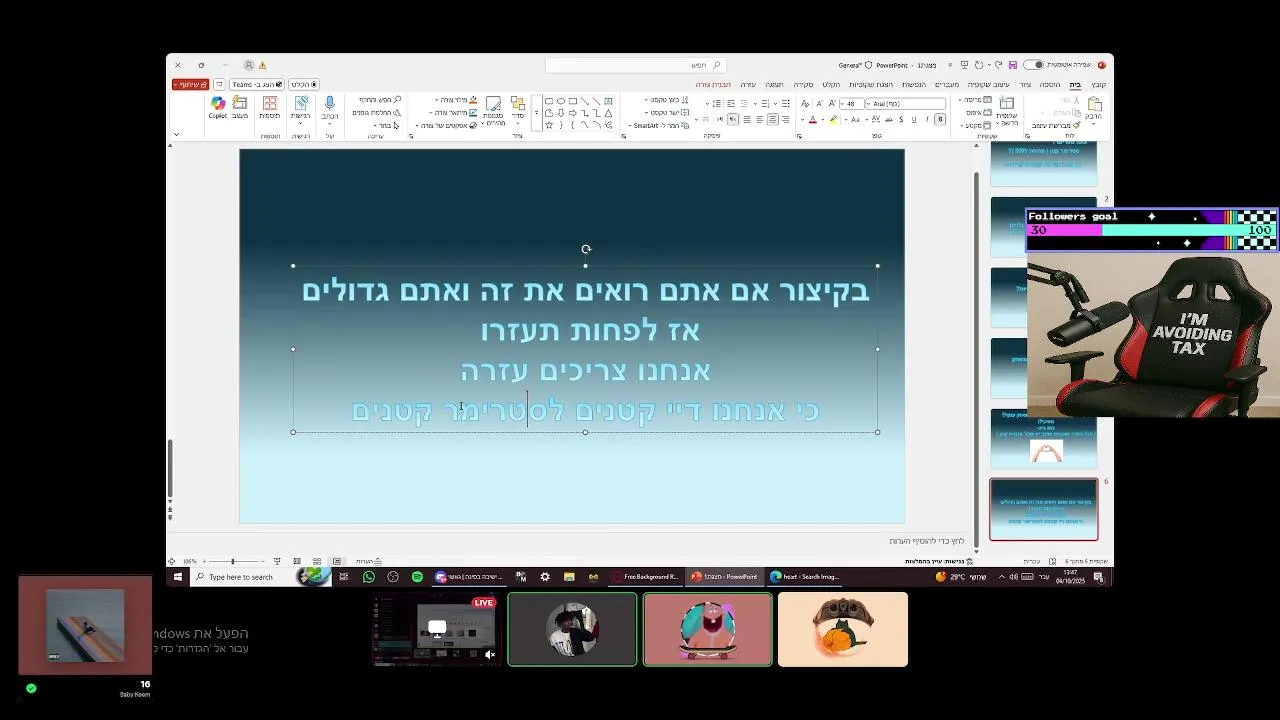The height and width of the screenshot is (720, 1280).
Task: Click the PowerPoint search box
Action: click(635, 65)
